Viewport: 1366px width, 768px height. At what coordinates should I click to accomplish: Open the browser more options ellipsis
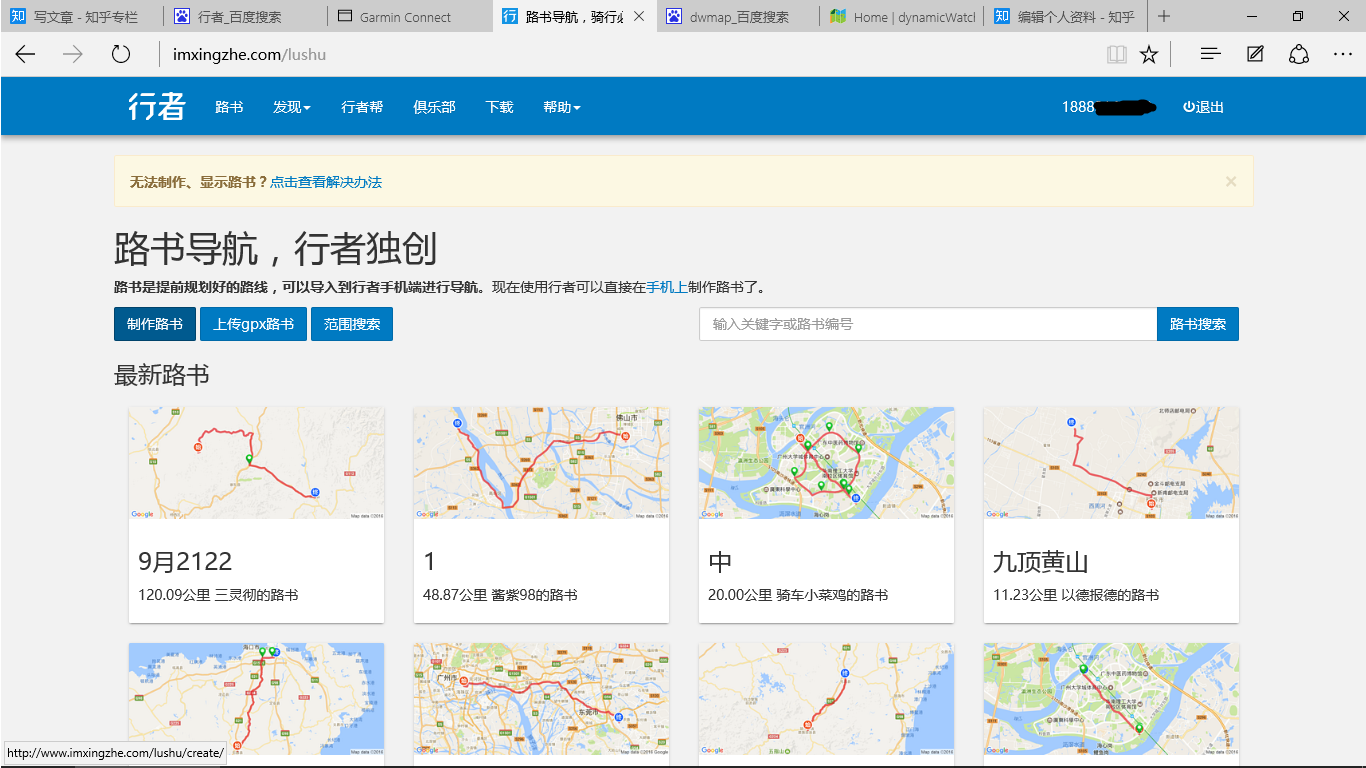(x=1343, y=54)
